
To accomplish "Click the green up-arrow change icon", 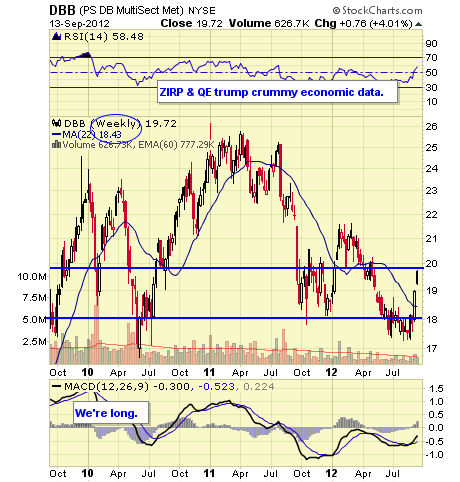I will [x=419, y=24].
